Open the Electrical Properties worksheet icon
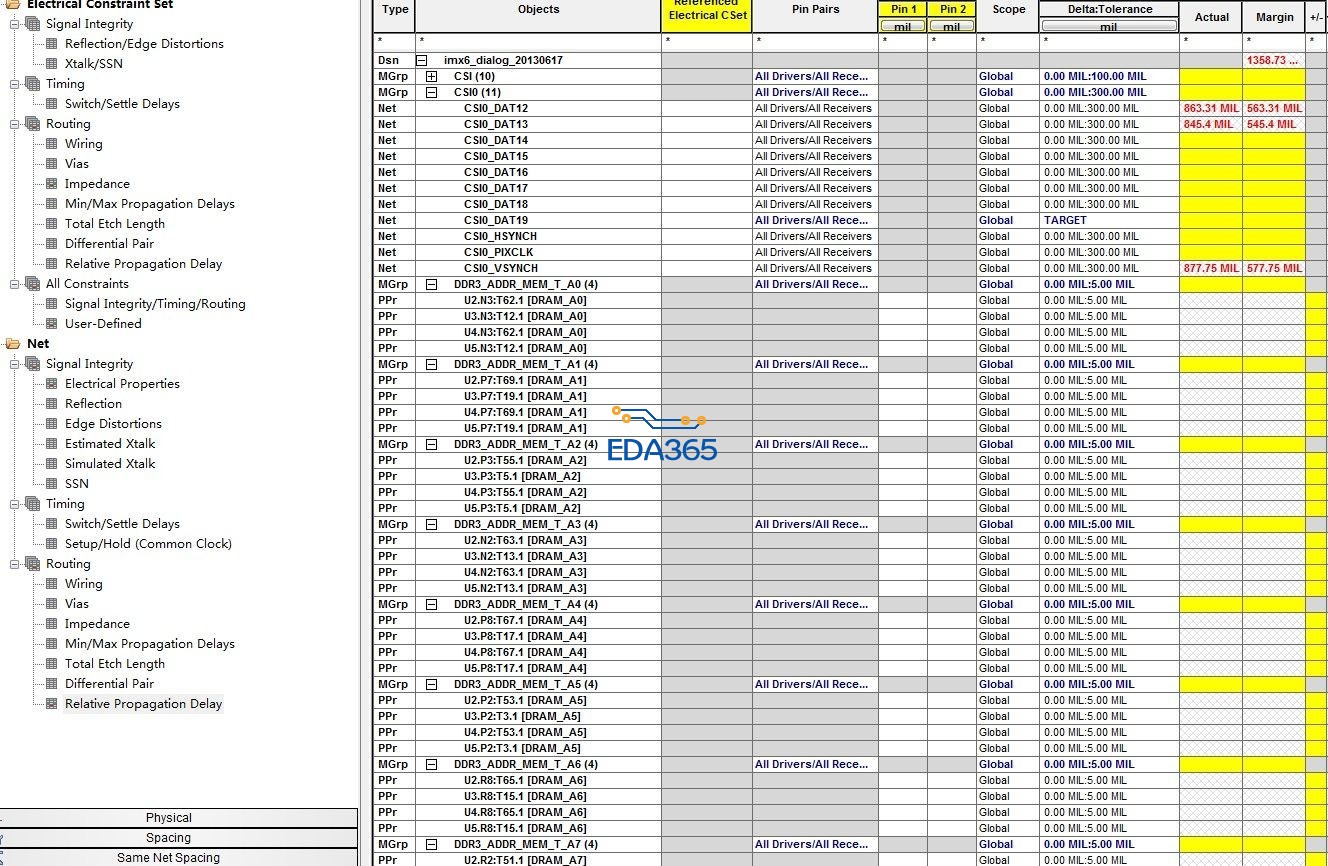Image resolution: width=1328 pixels, height=866 pixels. coord(52,384)
